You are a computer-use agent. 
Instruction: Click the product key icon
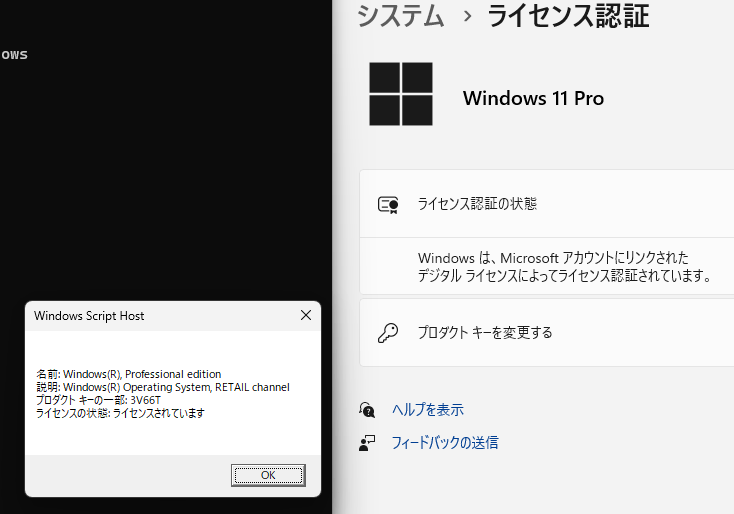point(388,333)
